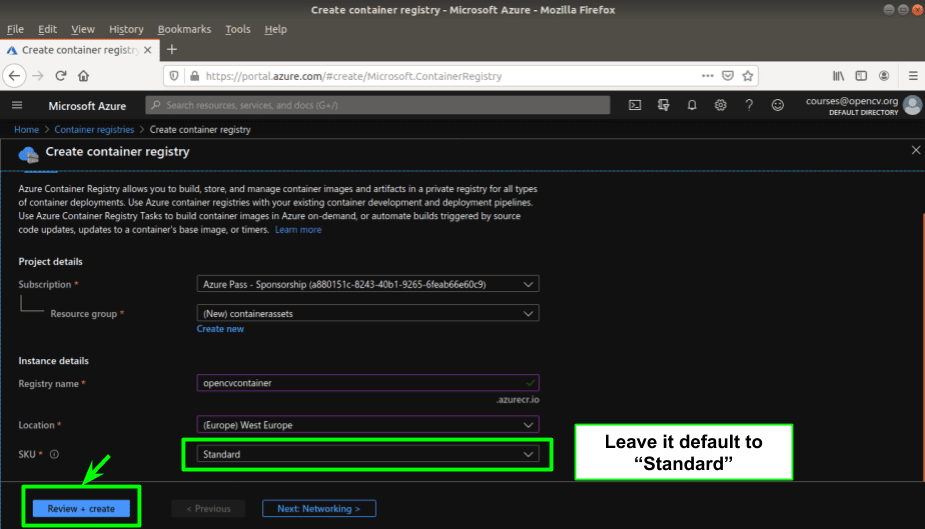Image resolution: width=925 pixels, height=529 pixels.
Task: Toggle the Firefox sidebar icon
Action: tap(861, 75)
